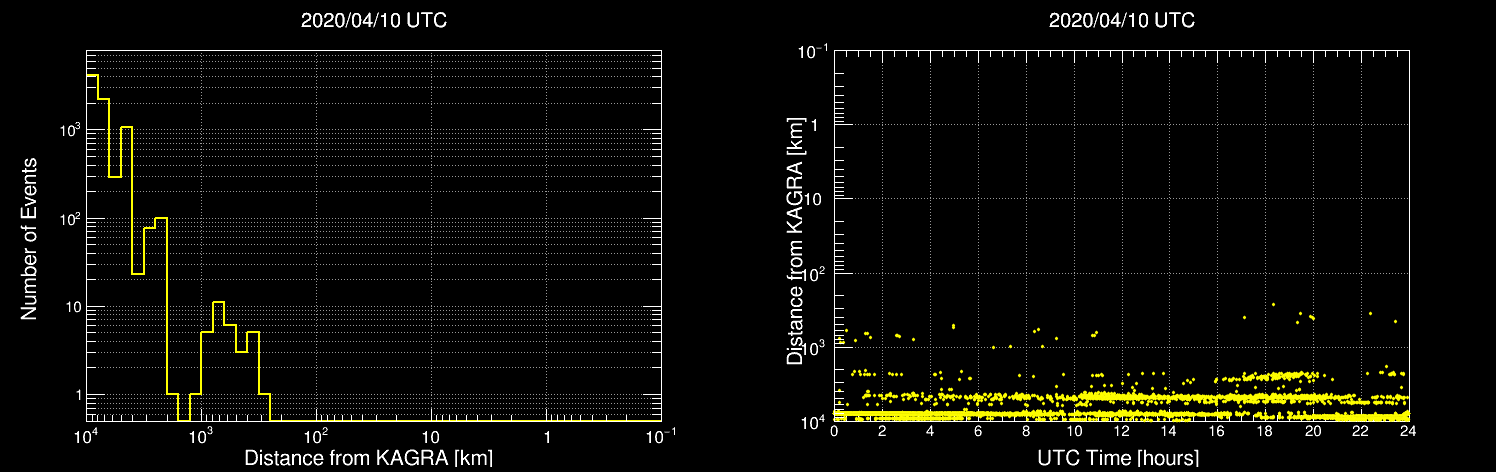Click hour 10 on the UTC Time axis
The image size is (1496, 472).
(x=1074, y=431)
